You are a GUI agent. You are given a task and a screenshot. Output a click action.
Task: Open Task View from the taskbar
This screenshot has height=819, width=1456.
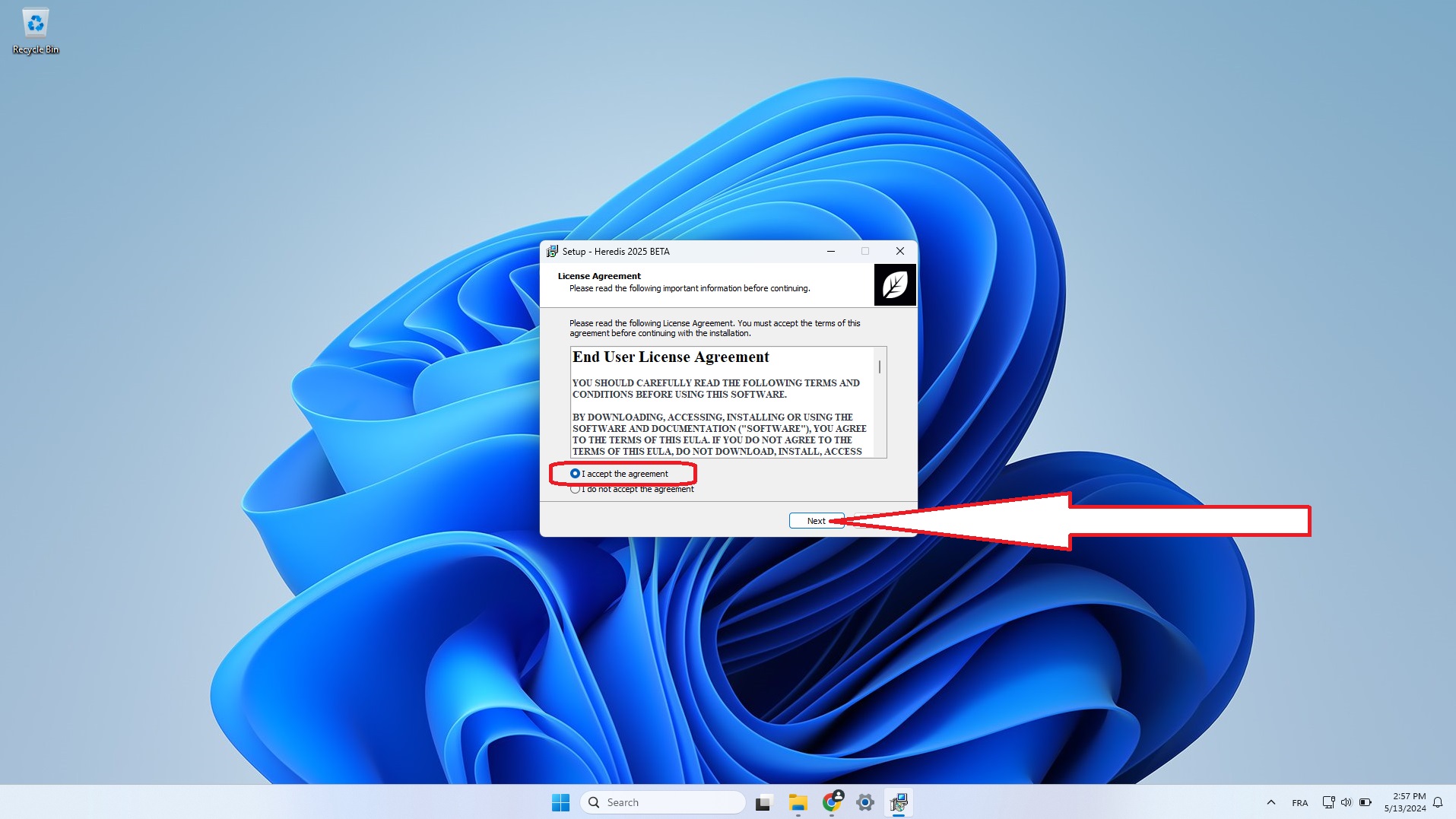(x=763, y=802)
